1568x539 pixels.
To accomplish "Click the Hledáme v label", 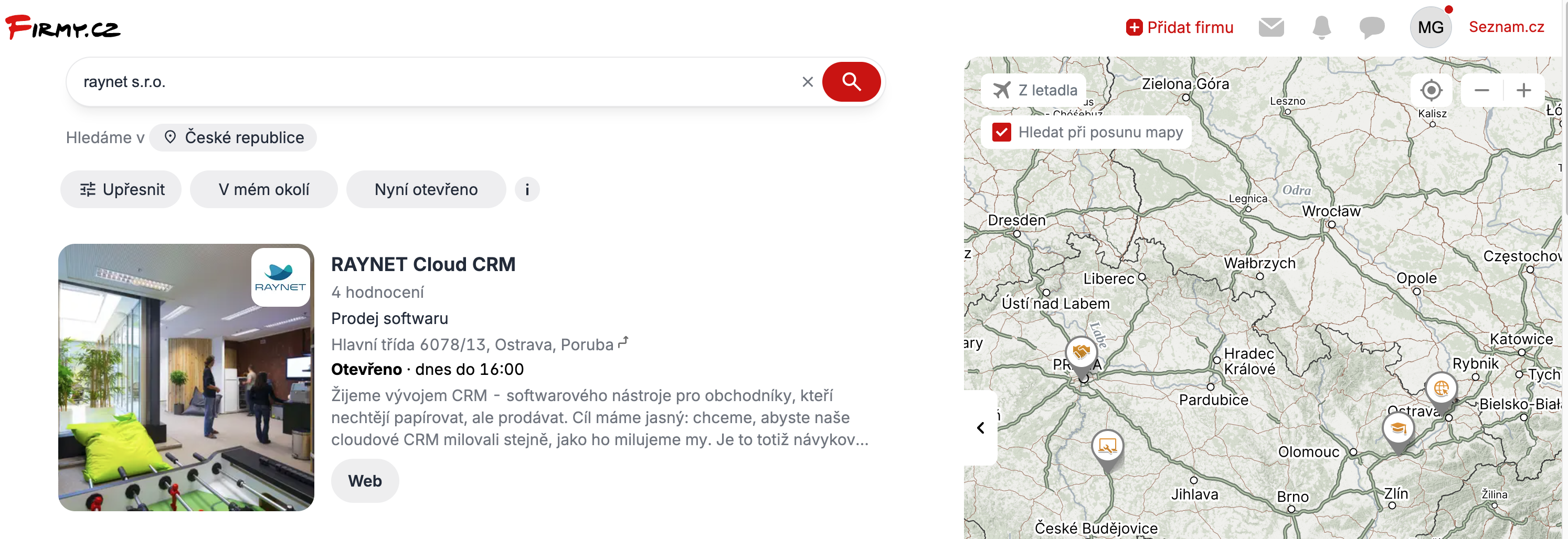I will (105, 137).
